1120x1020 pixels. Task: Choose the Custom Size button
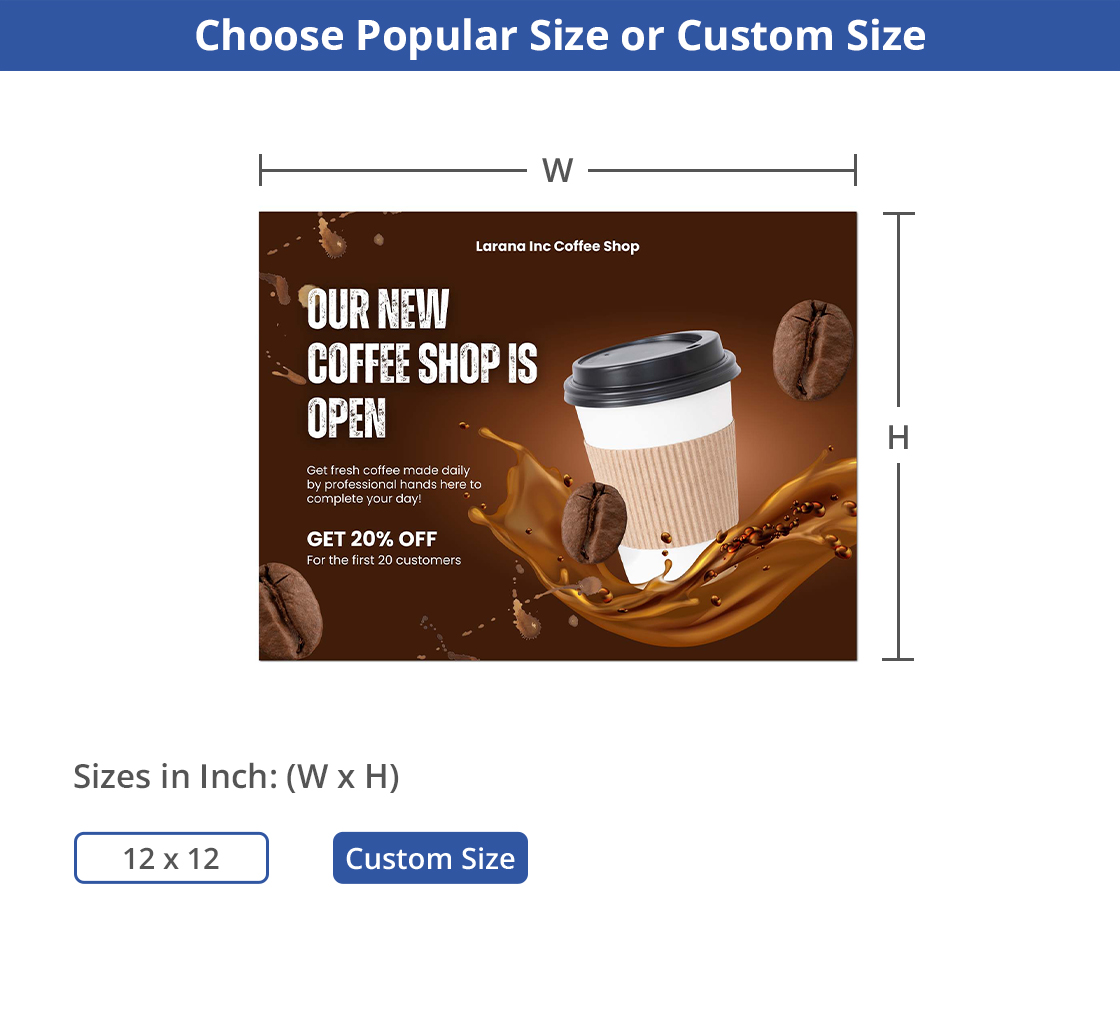coord(430,858)
